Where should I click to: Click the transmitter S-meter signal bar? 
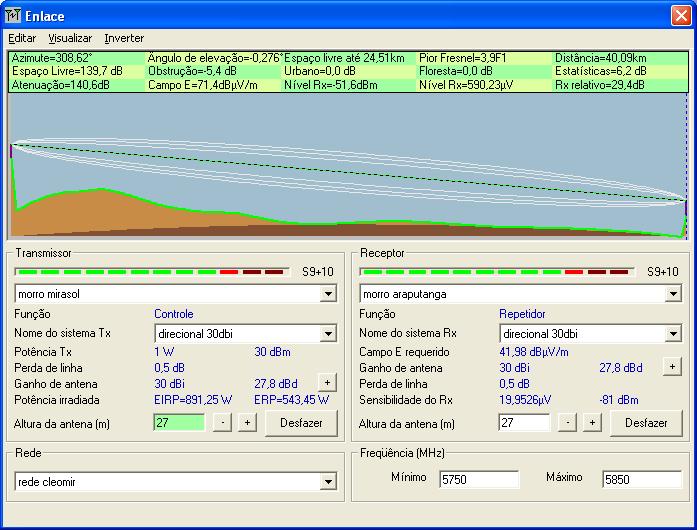(150, 272)
